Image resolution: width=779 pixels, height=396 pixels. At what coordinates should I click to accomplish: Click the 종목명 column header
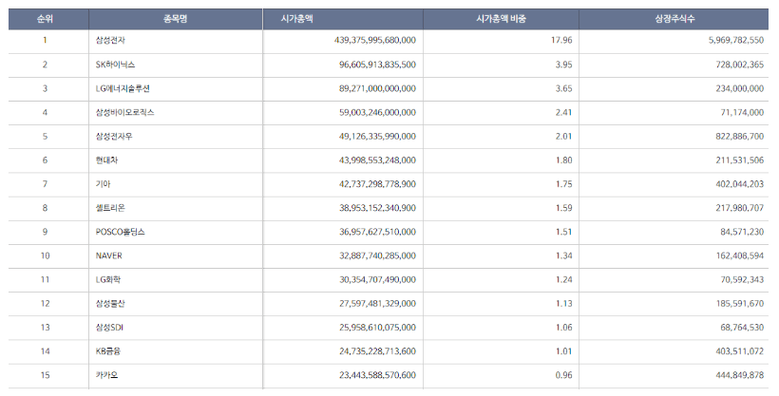(175, 19)
